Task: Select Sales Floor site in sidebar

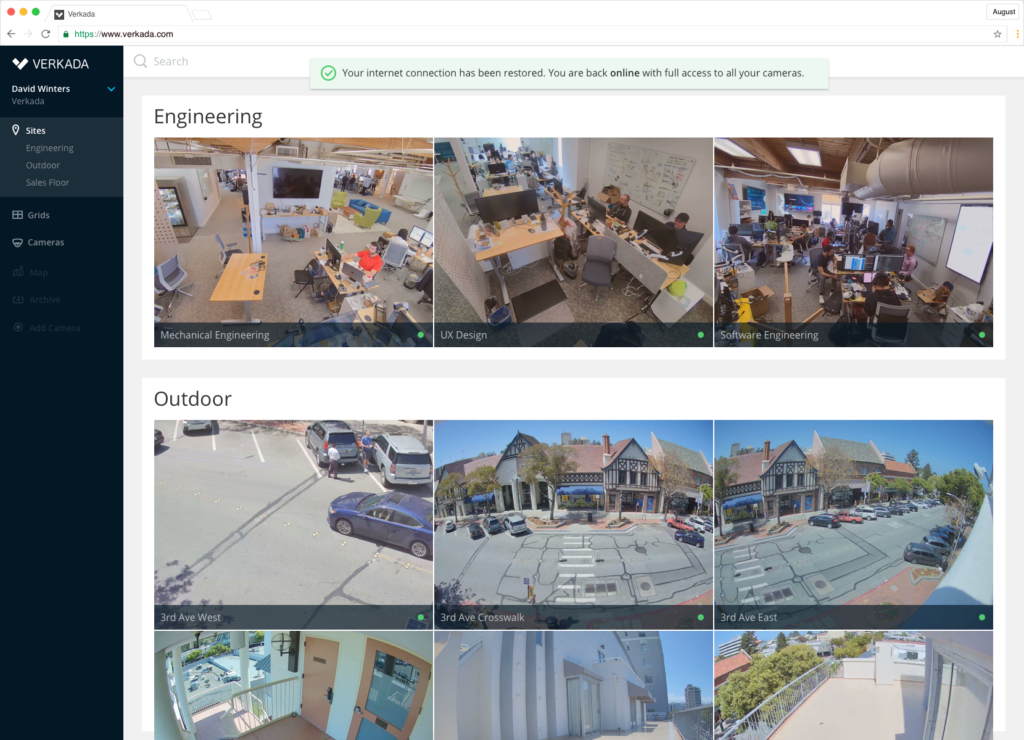Action: point(47,182)
